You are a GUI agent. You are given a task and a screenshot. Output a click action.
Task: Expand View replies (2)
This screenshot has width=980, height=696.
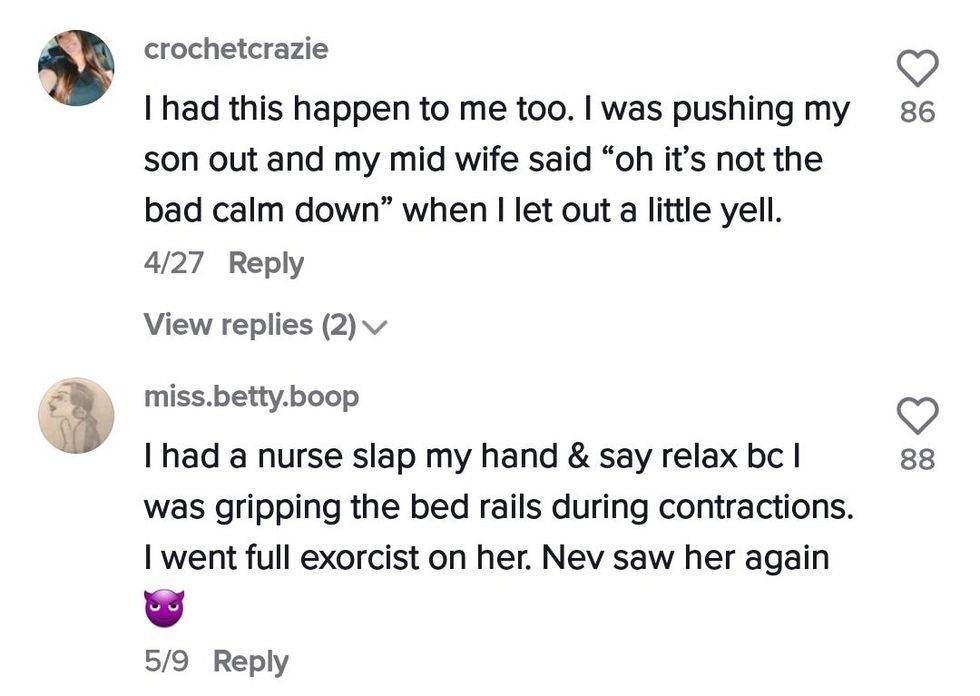(x=250, y=325)
